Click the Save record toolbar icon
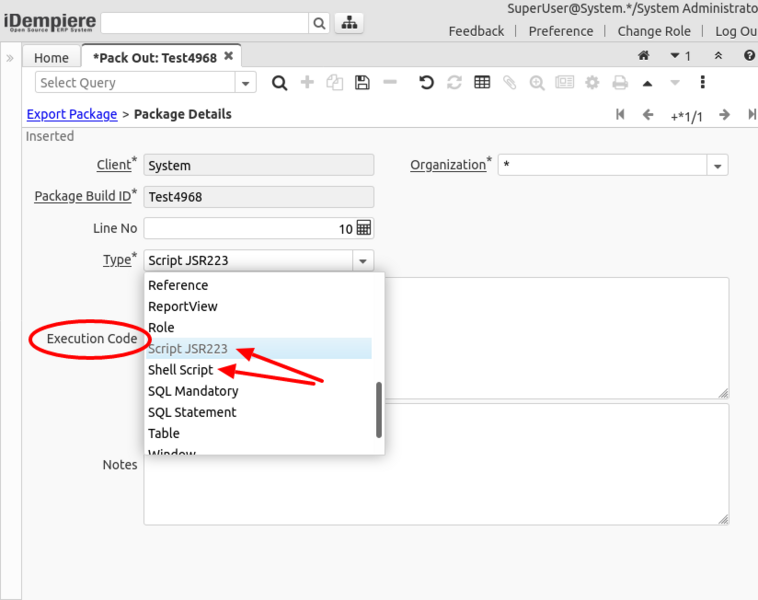Viewport: 758px width, 600px height. tap(362, 83)
